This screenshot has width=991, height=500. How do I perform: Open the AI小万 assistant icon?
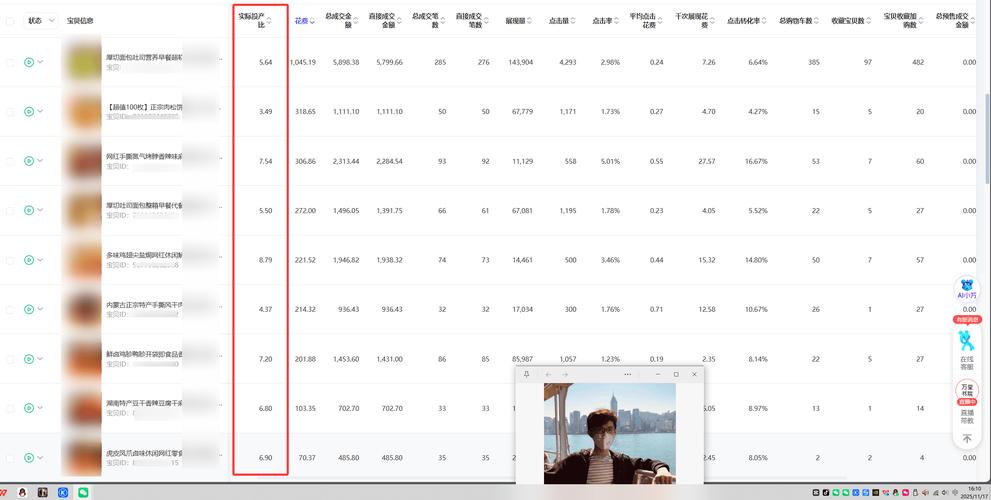click(966, 288)
